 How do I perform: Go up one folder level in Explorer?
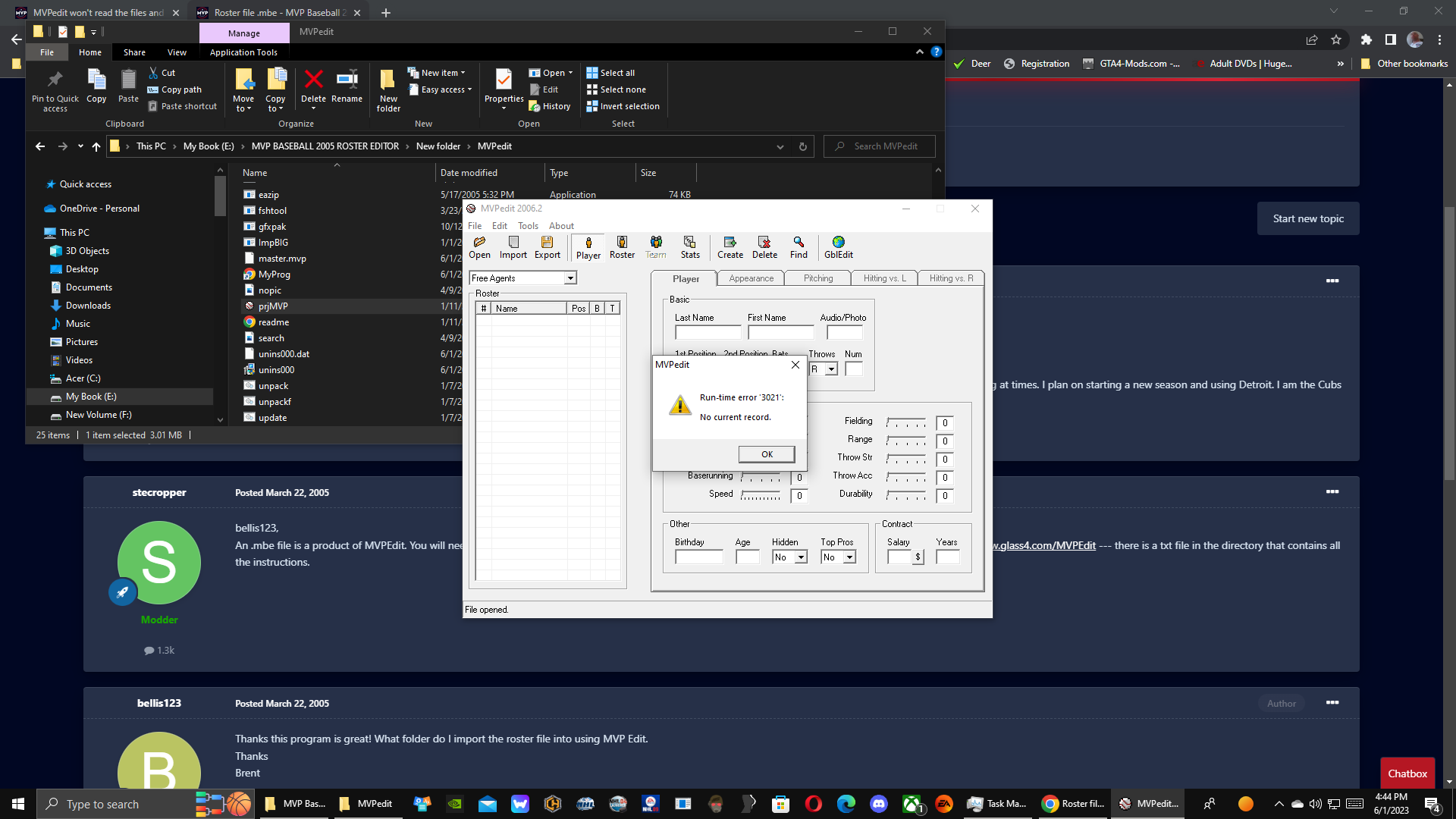pos(96,146)
